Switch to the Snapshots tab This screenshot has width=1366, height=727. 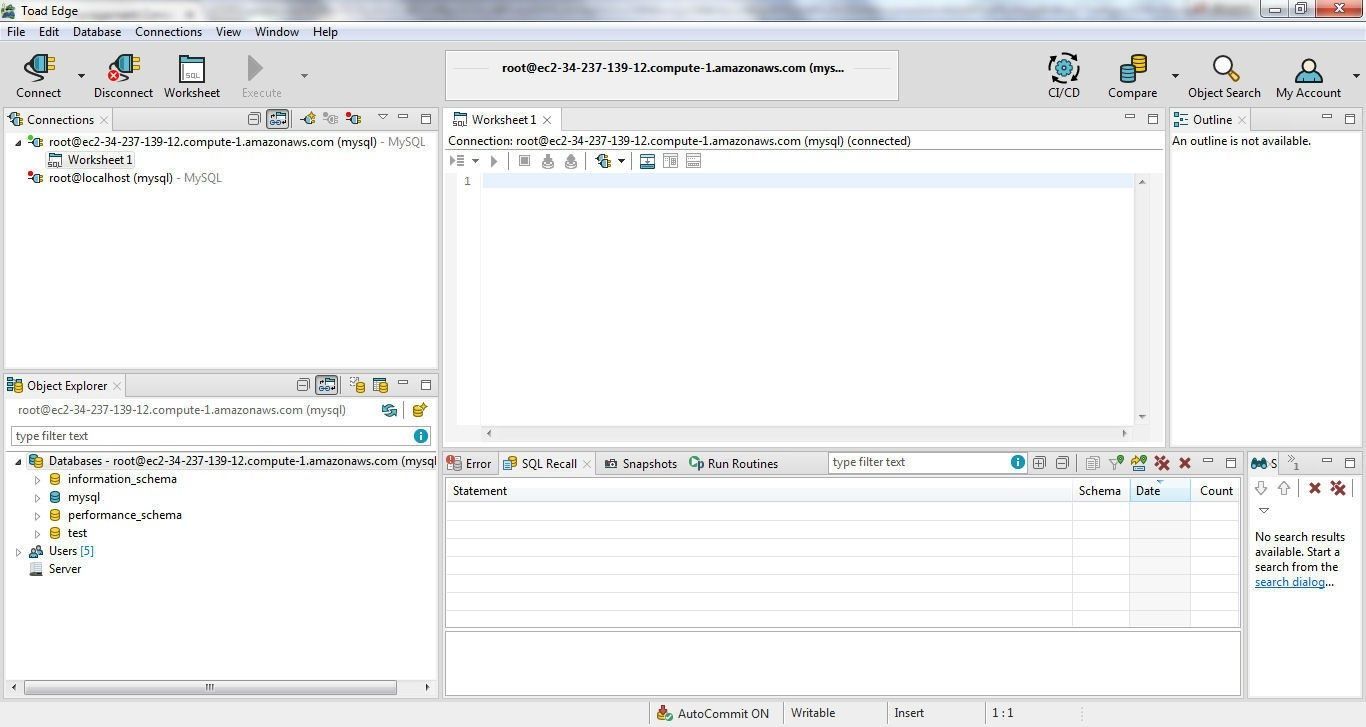click(x=640, y=464)
